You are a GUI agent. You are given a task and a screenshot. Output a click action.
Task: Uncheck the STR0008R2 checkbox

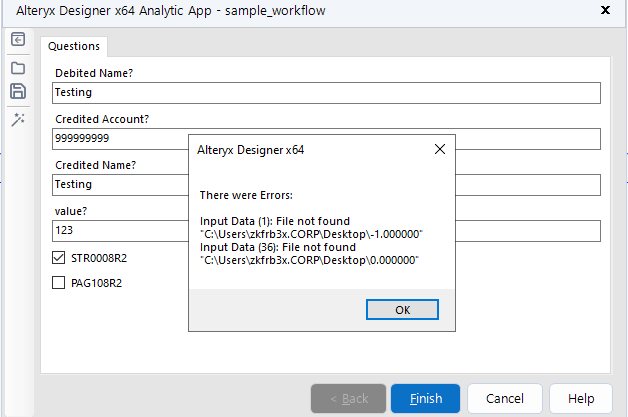point(61,258)
